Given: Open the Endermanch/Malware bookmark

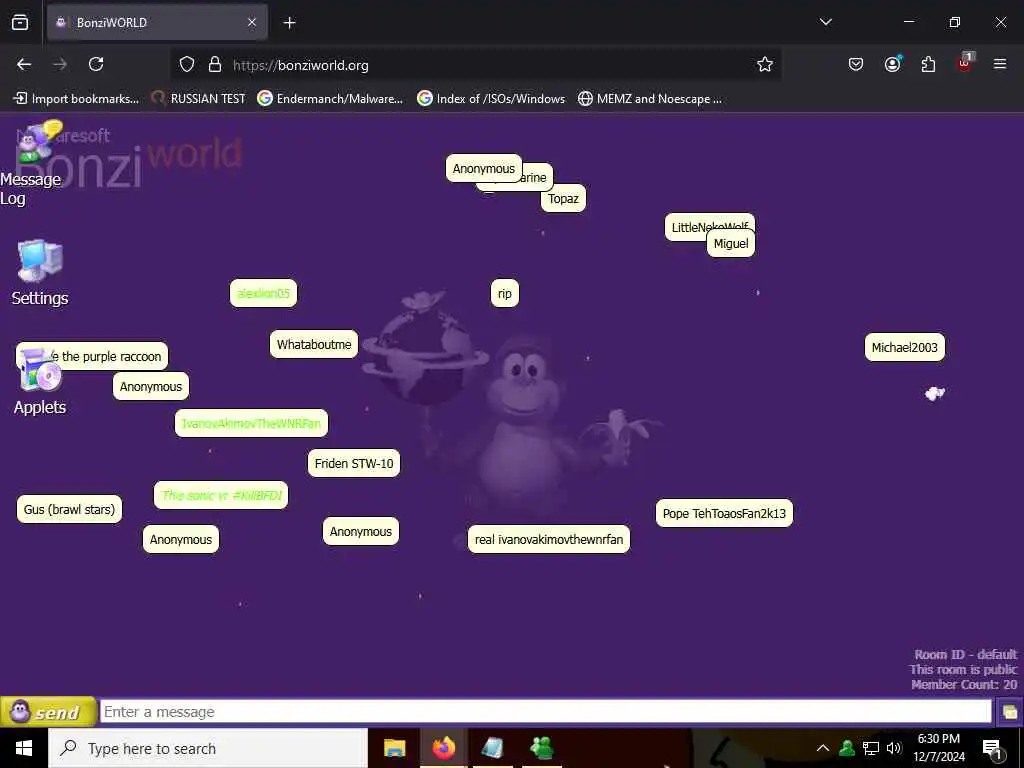Looking at the screenshot, I should click(330, 99).
